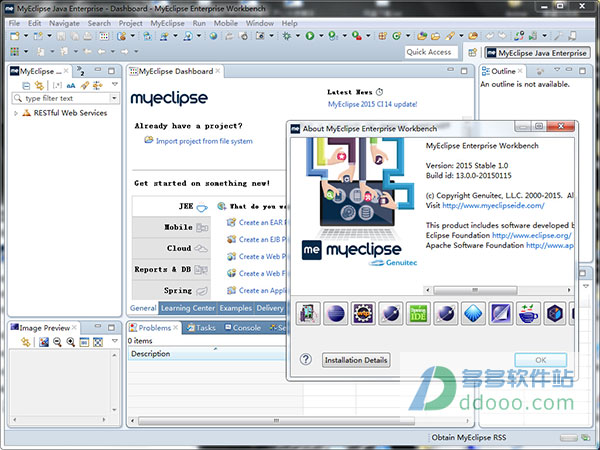The height and width of the screenshot is (450, 600).
Task: Click the New wizard toolbar icon
Action: pyautogui.click(x=15, y=36)
